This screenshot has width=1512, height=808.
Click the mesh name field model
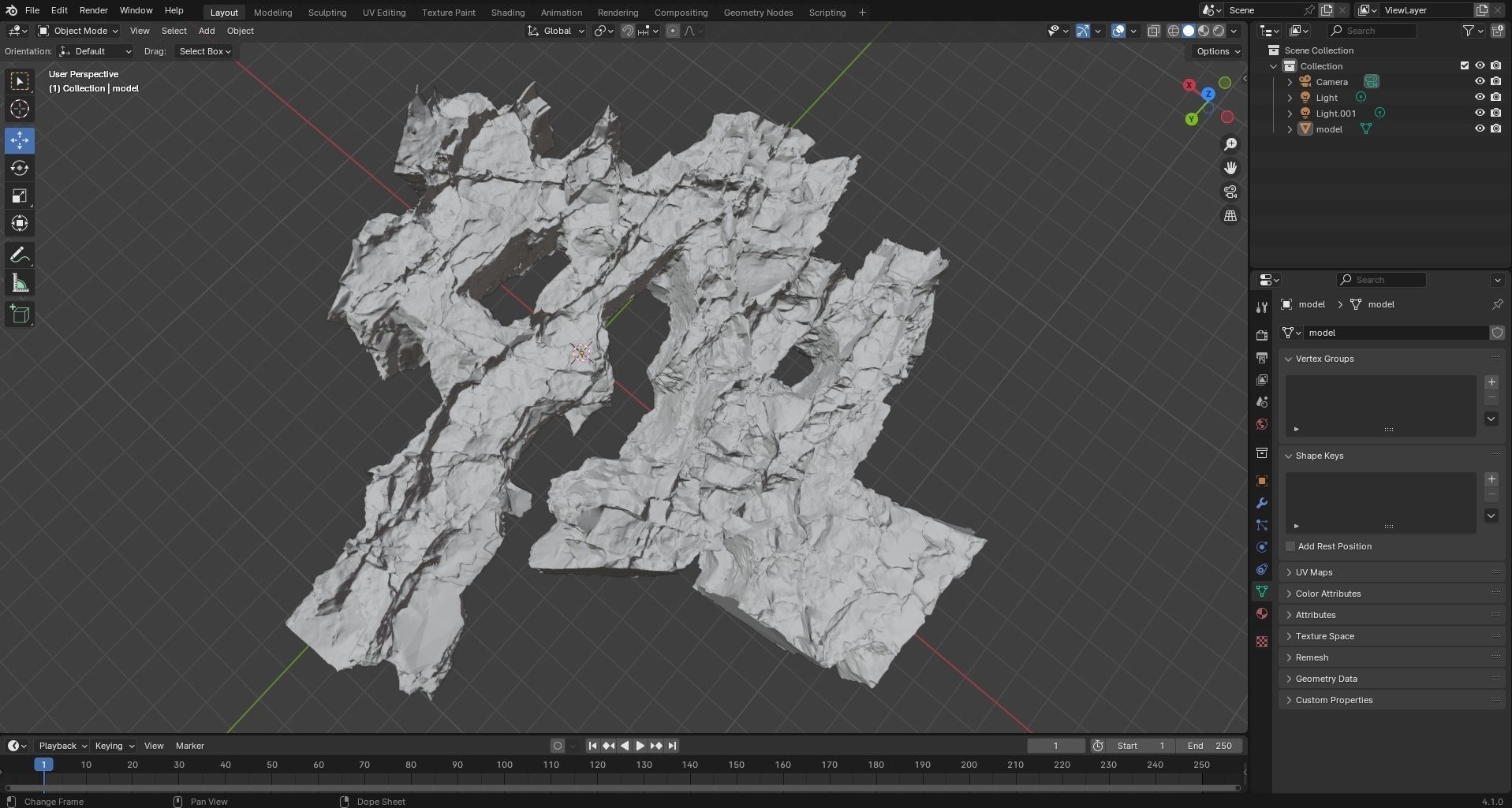(1394, 333)
